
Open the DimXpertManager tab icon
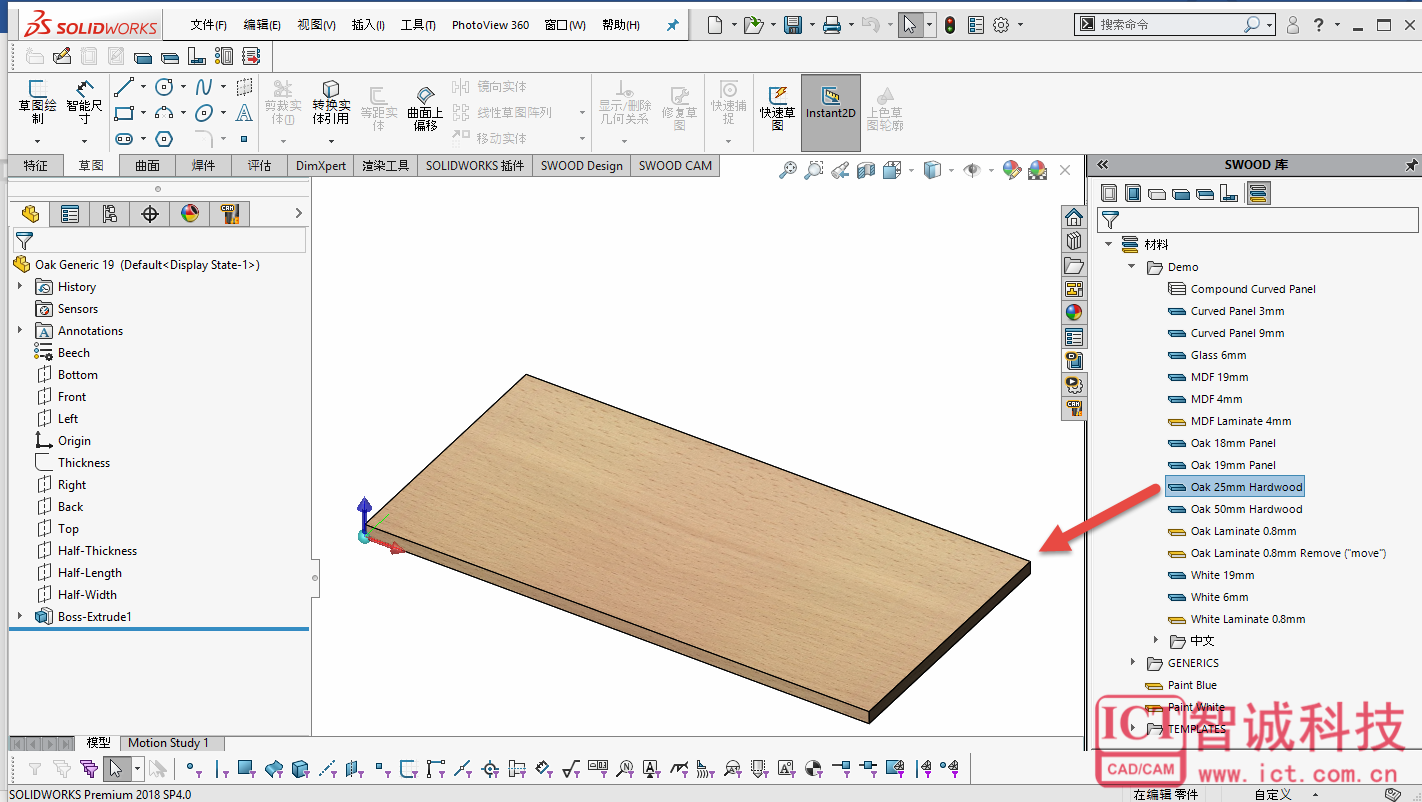150,213
